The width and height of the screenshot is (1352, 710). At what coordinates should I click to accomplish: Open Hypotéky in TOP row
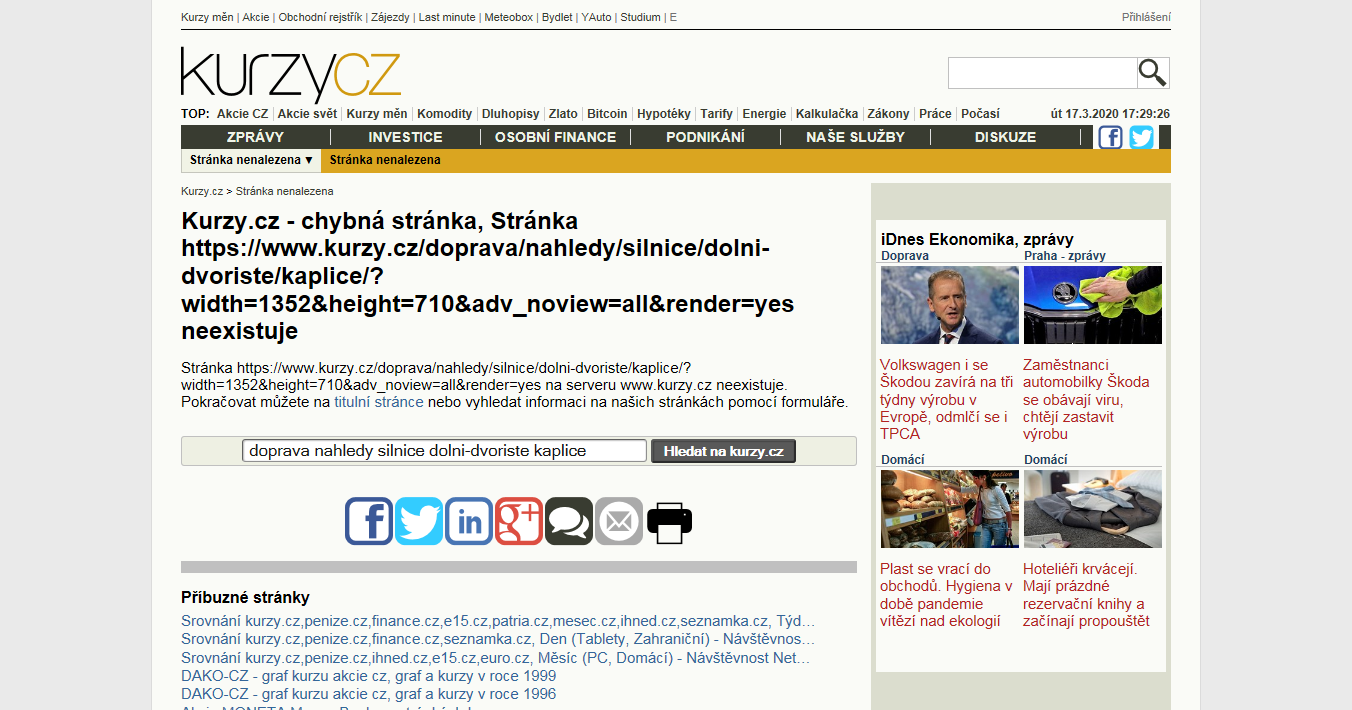tap(664, 114)
